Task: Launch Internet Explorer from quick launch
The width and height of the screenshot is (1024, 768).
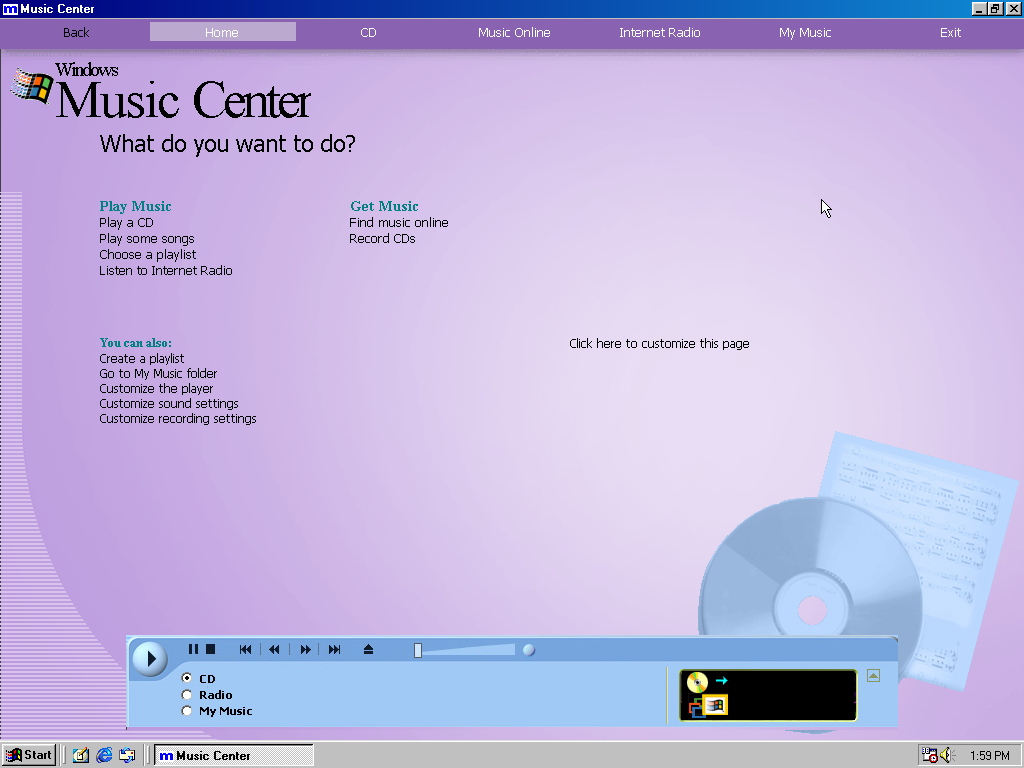Action: (x=104, y=755)
